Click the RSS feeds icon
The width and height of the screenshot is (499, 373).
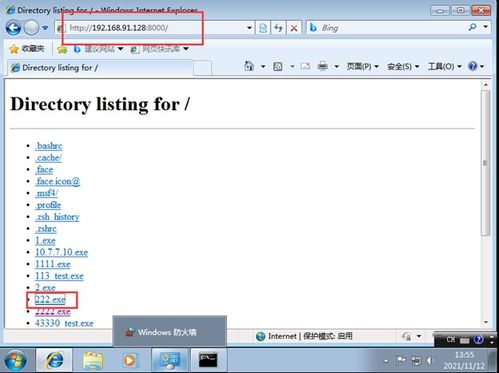278,66
